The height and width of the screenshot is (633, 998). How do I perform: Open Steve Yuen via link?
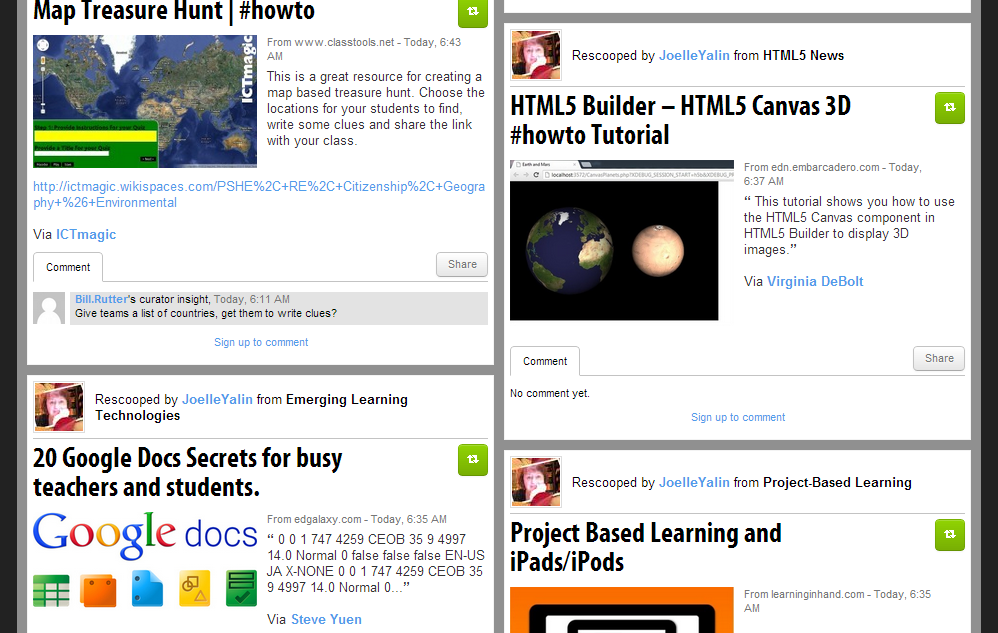[326, 619]
